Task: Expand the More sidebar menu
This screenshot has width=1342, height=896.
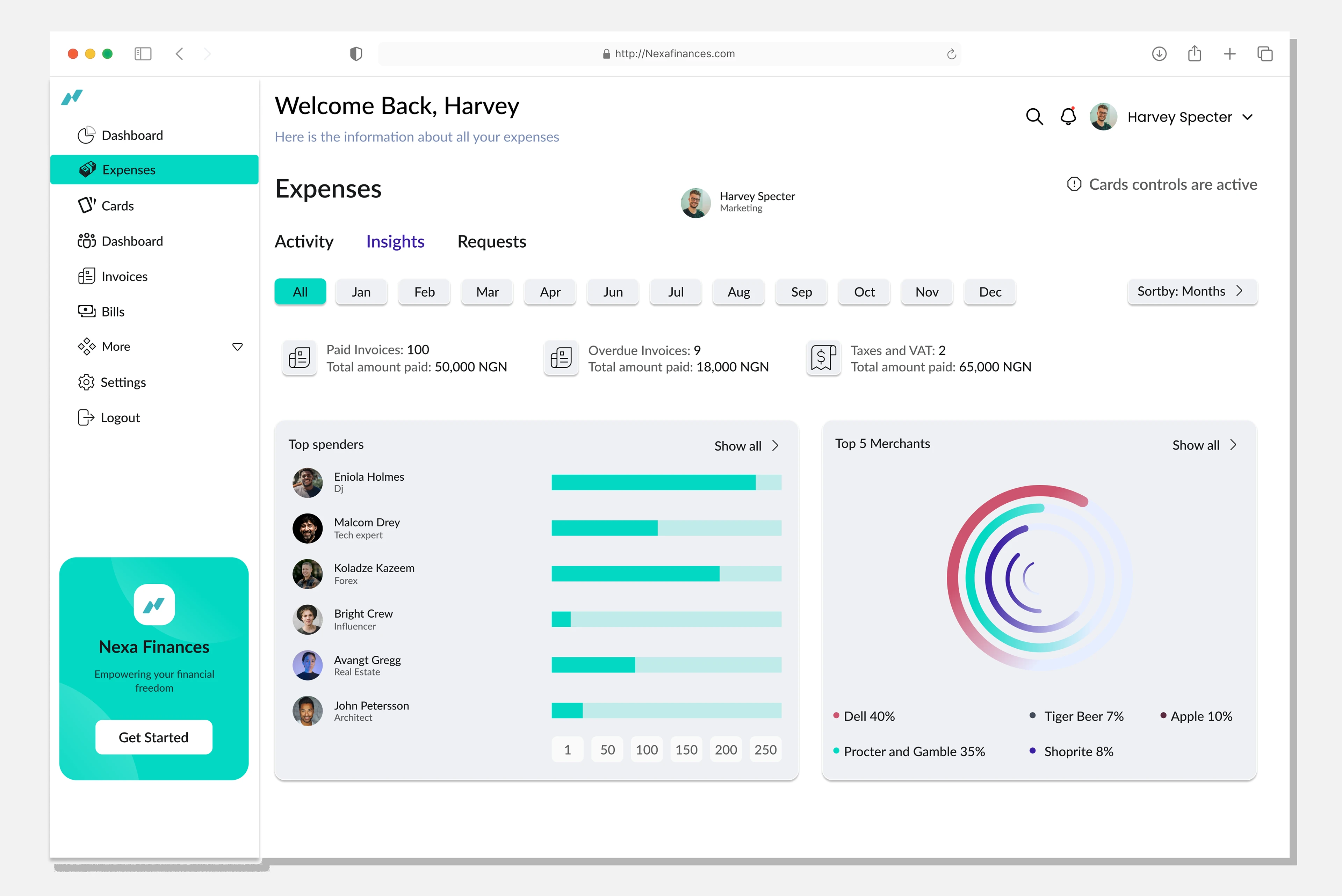Action: coord(237,347)
